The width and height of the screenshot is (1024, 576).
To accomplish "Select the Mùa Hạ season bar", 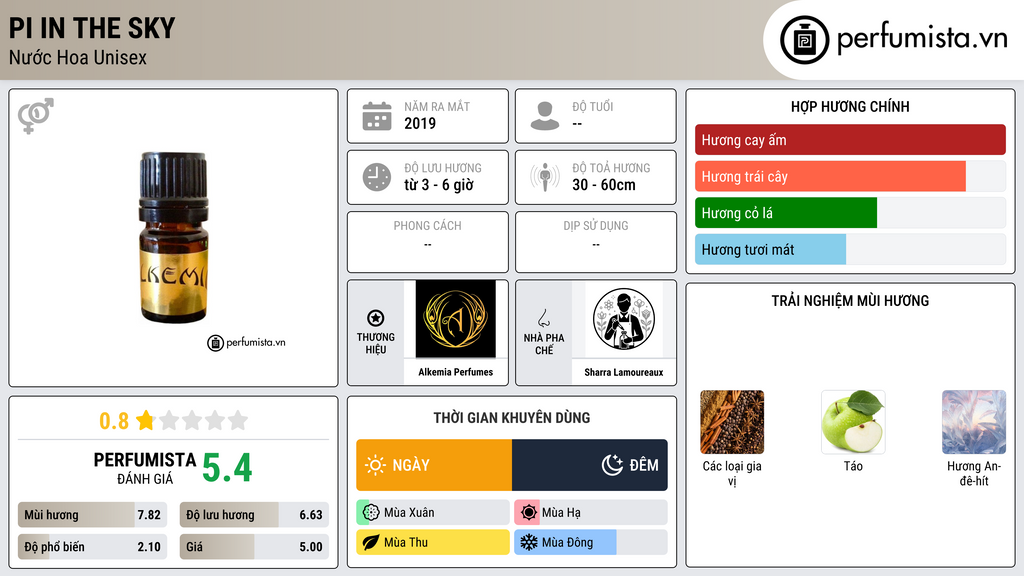I will click(590, 513).
